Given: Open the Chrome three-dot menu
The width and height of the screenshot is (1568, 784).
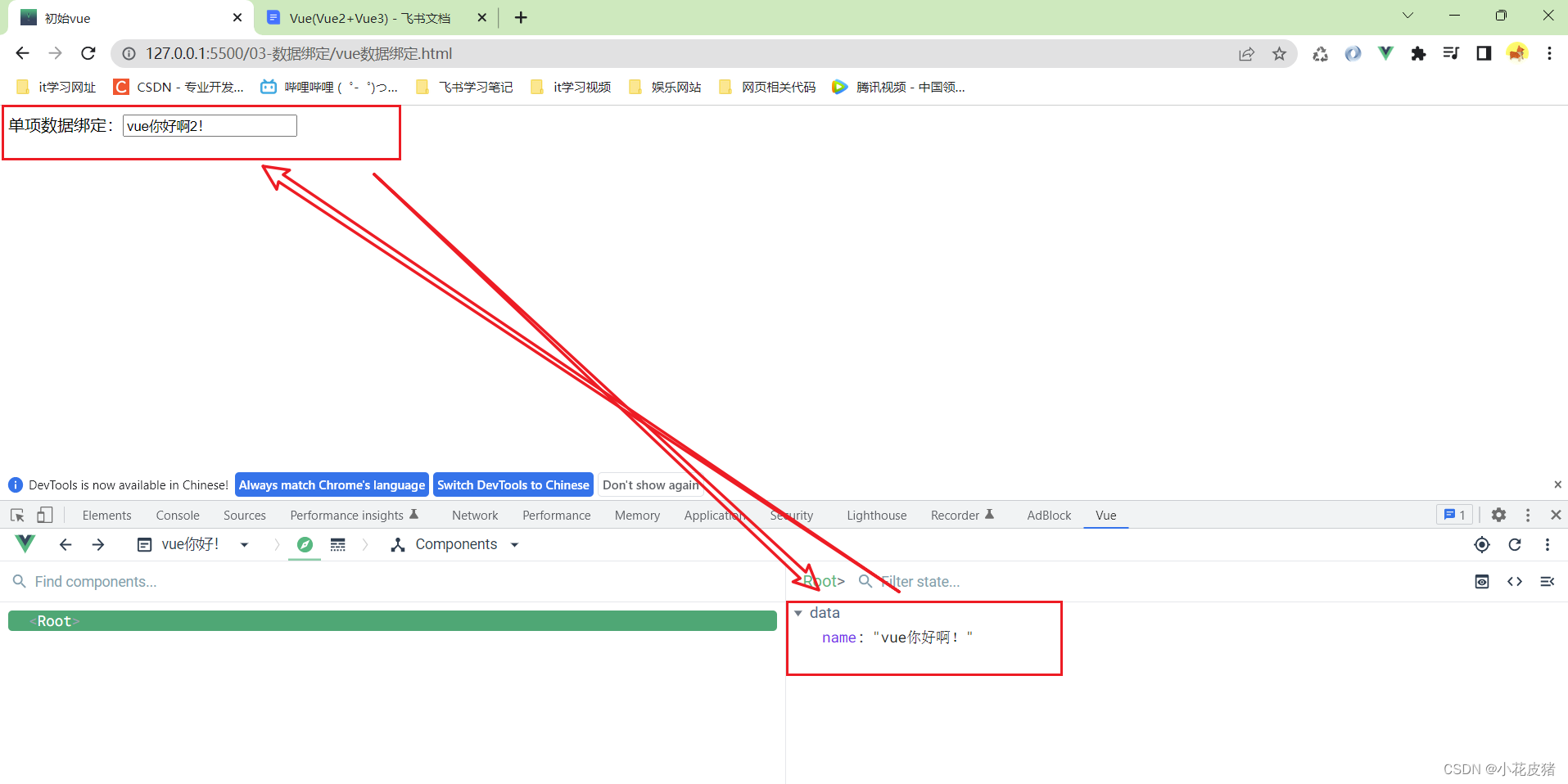Looking at the screenshot, I should click(1549, 53).
